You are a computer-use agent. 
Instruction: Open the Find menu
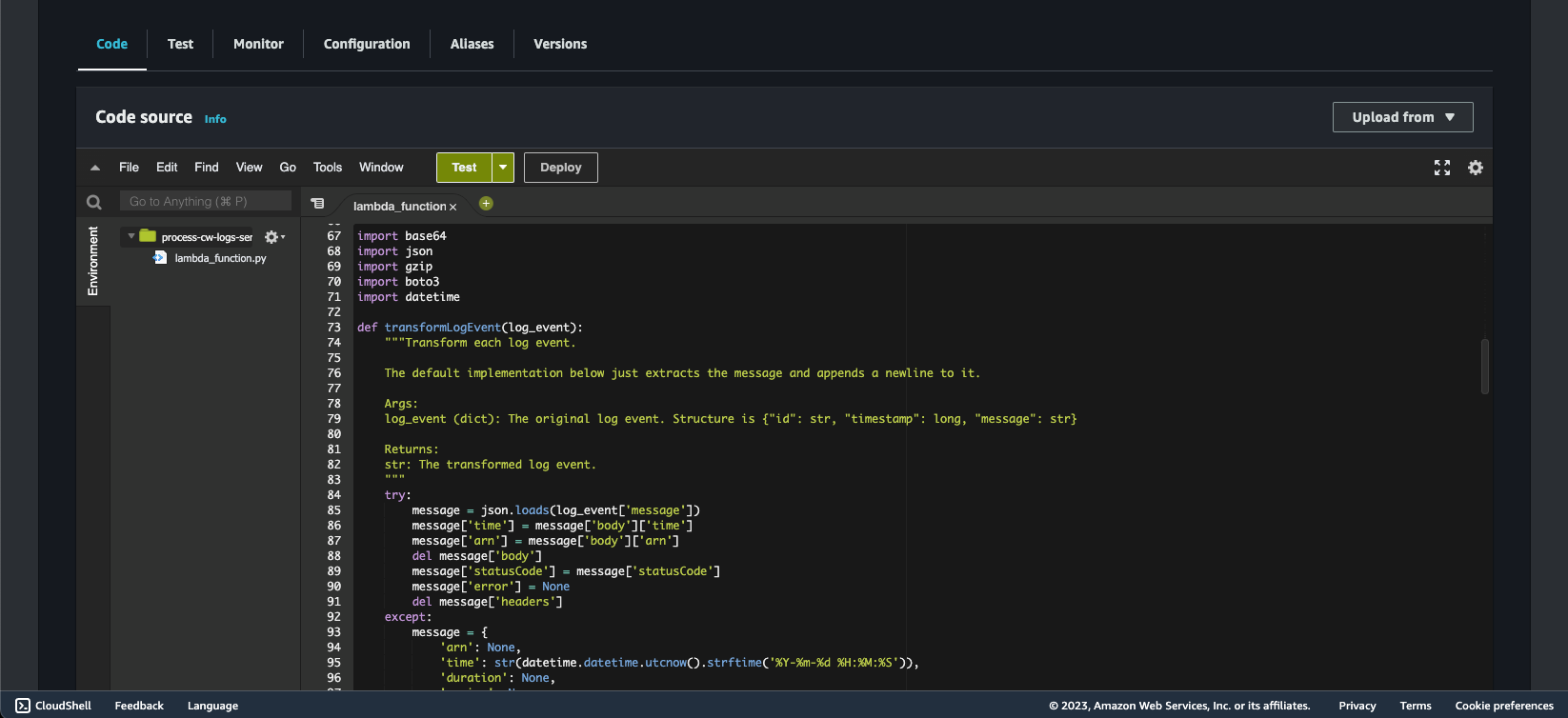[207, 168]
